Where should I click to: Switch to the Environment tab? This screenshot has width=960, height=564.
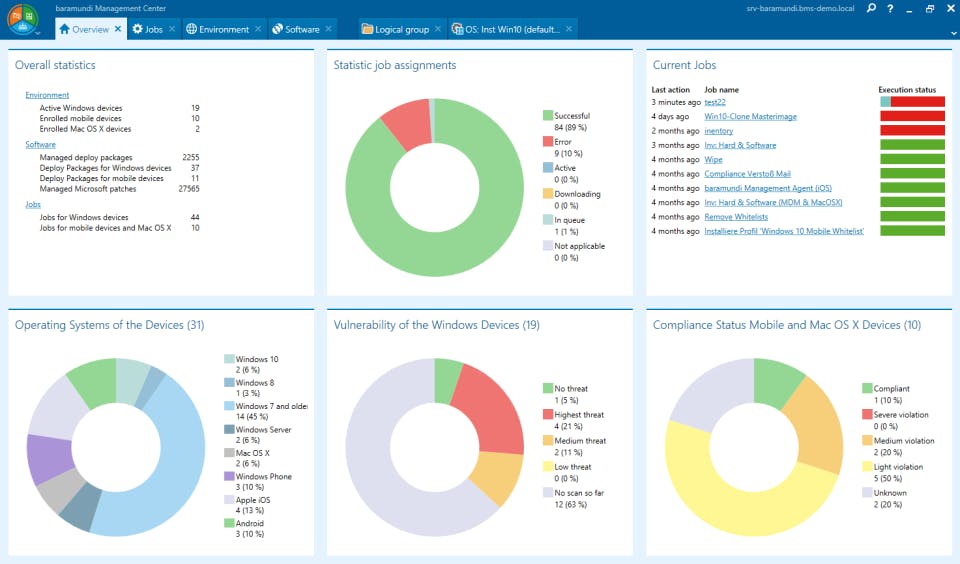[x=223, y=29]
